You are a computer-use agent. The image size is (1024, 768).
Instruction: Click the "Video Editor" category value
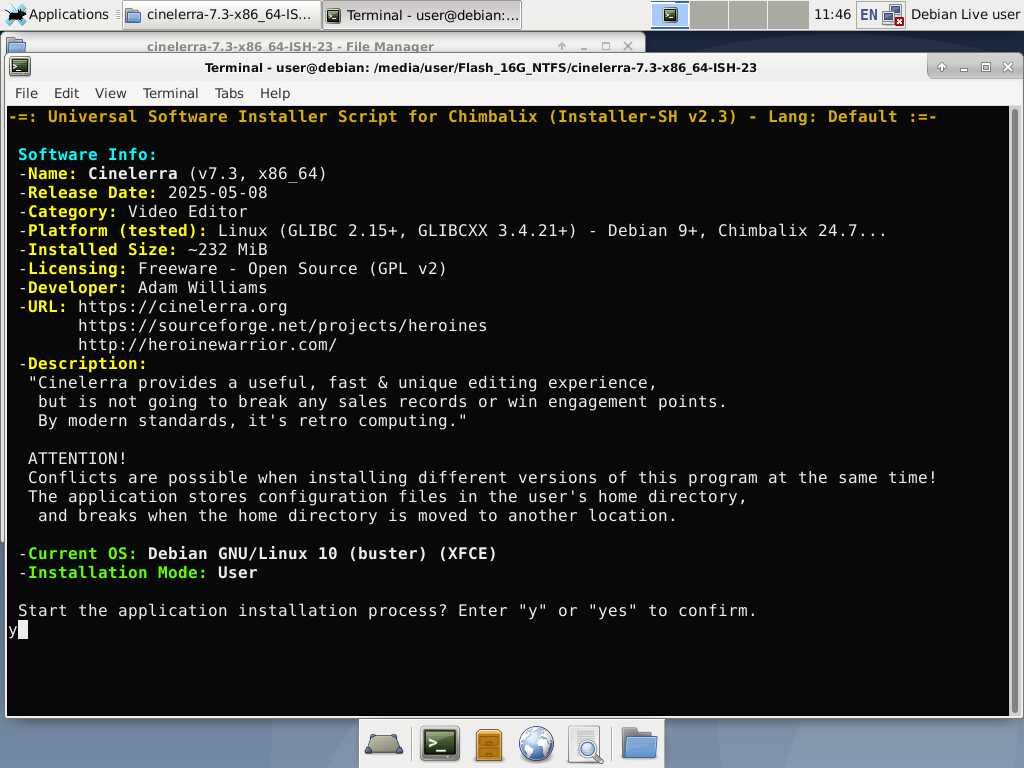[x=187, y=212]
